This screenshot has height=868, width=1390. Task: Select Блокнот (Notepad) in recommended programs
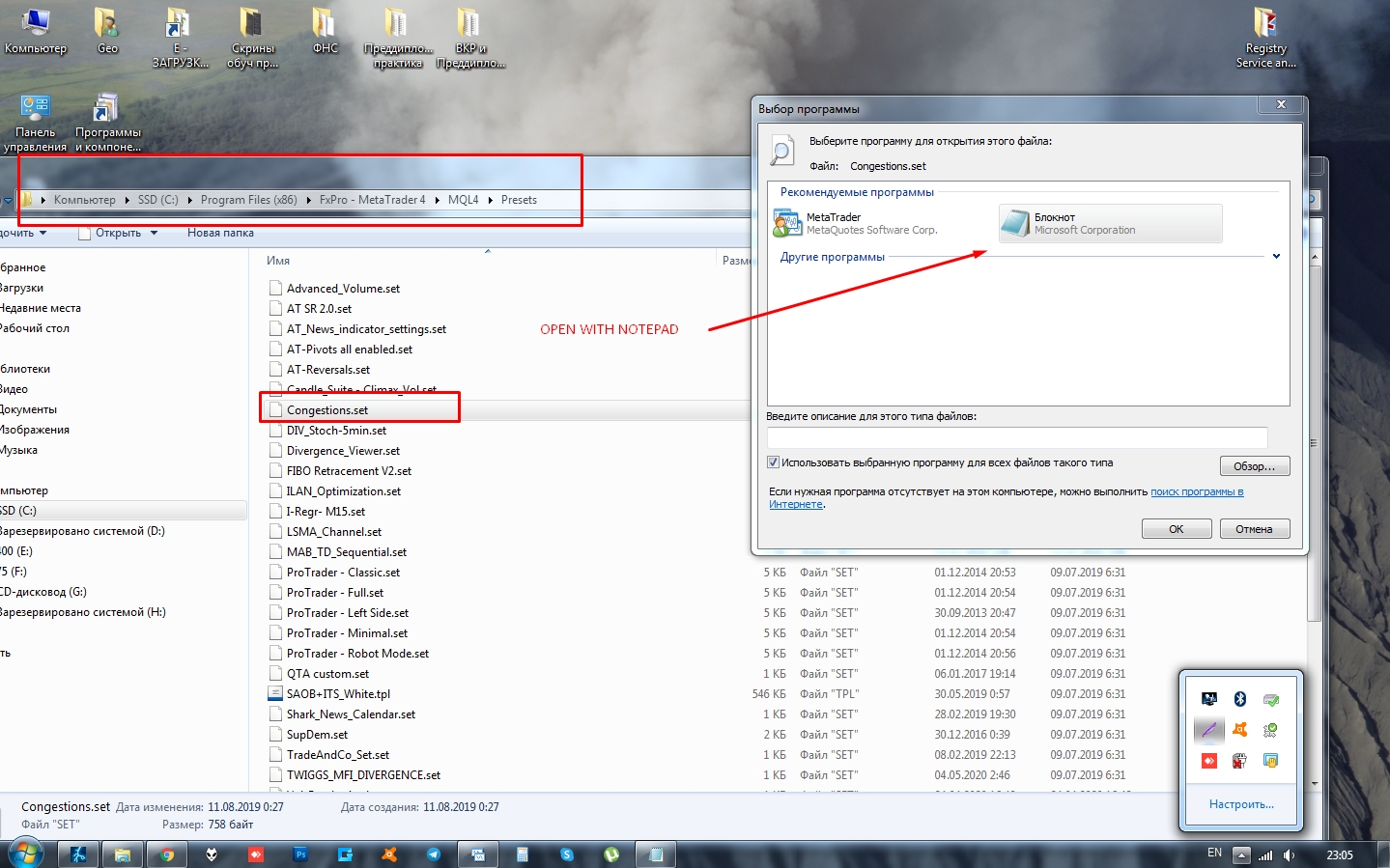[x=1110, y=223]
